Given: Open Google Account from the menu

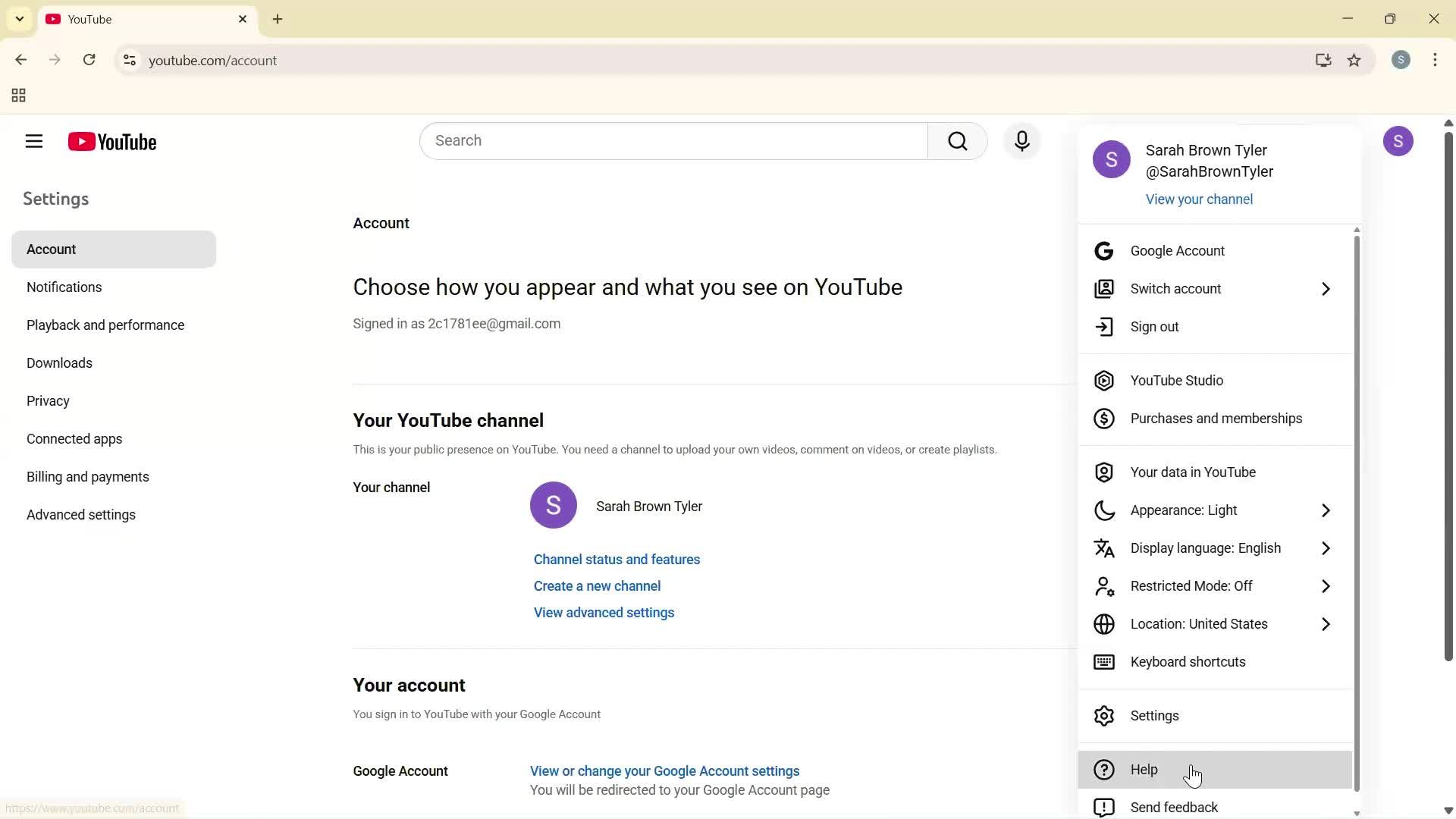Looking at the screenshot, I should [1177, 250].
